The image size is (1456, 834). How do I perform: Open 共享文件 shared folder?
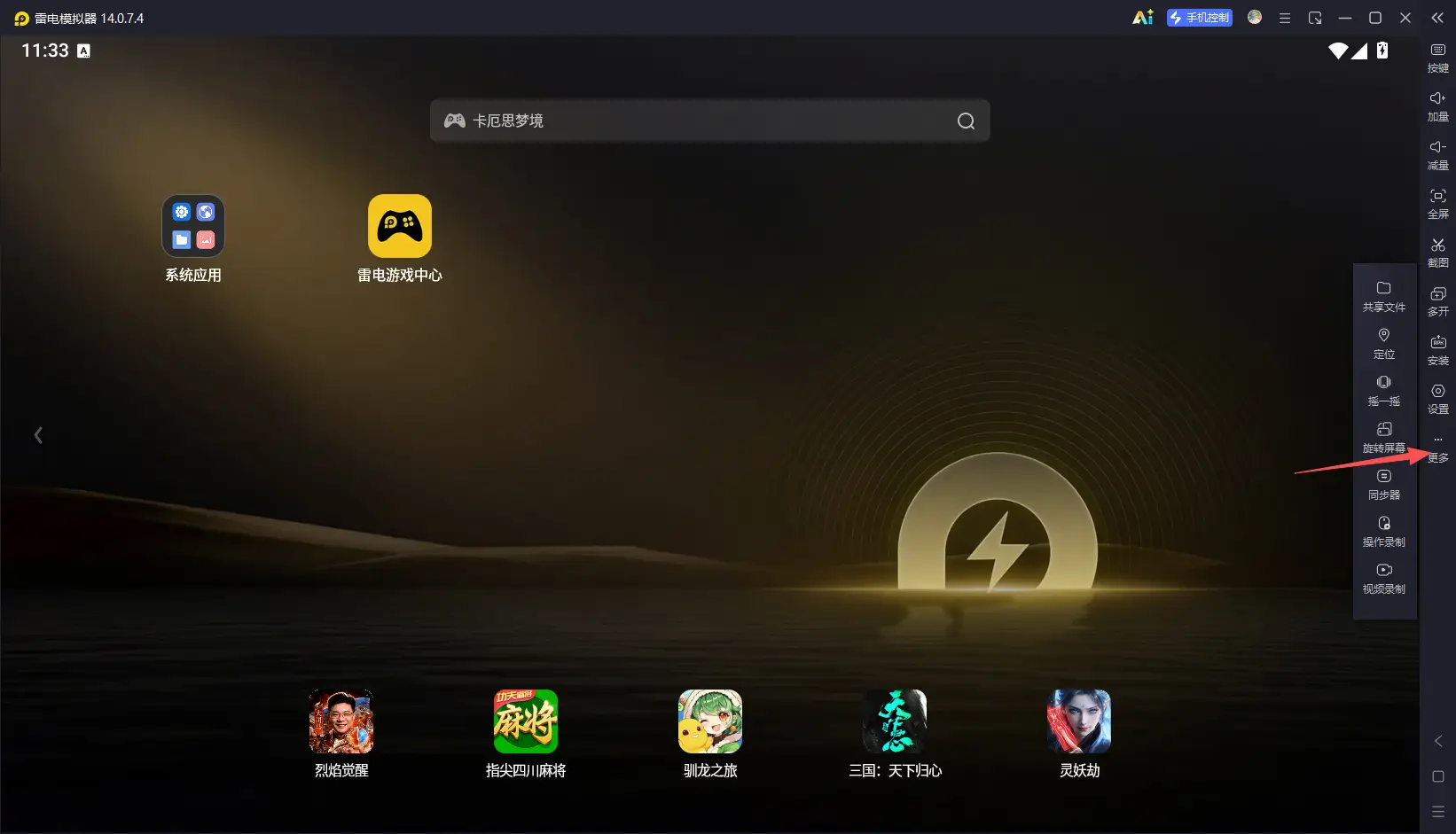pyautogui.click(x=1384, y=297)
